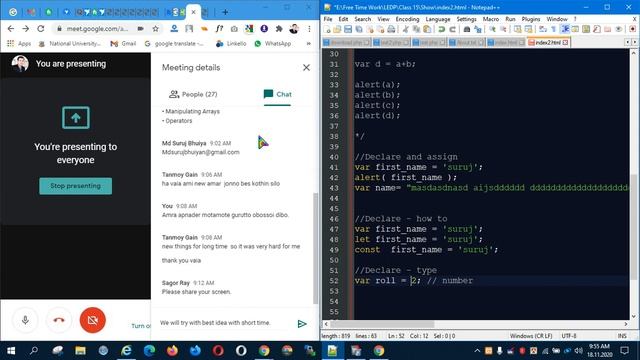This screenshot has height=360, width=640.
Task: Toggle camera on in Google Meet
Action: tap(93, 320)
